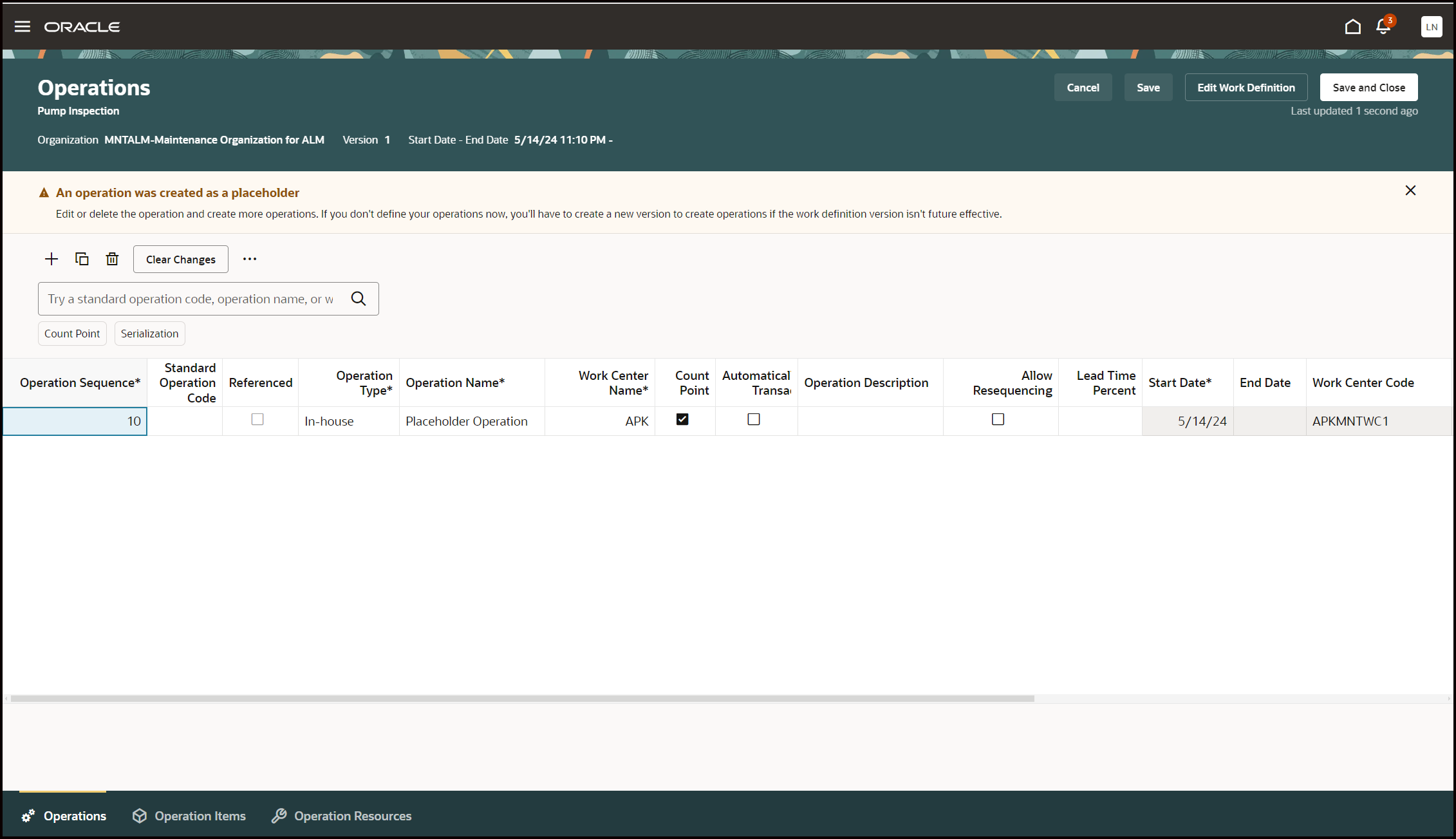Go to the Oracle home icon
The width and height of the screenshot is (1456, 839).
(1352, 26)
